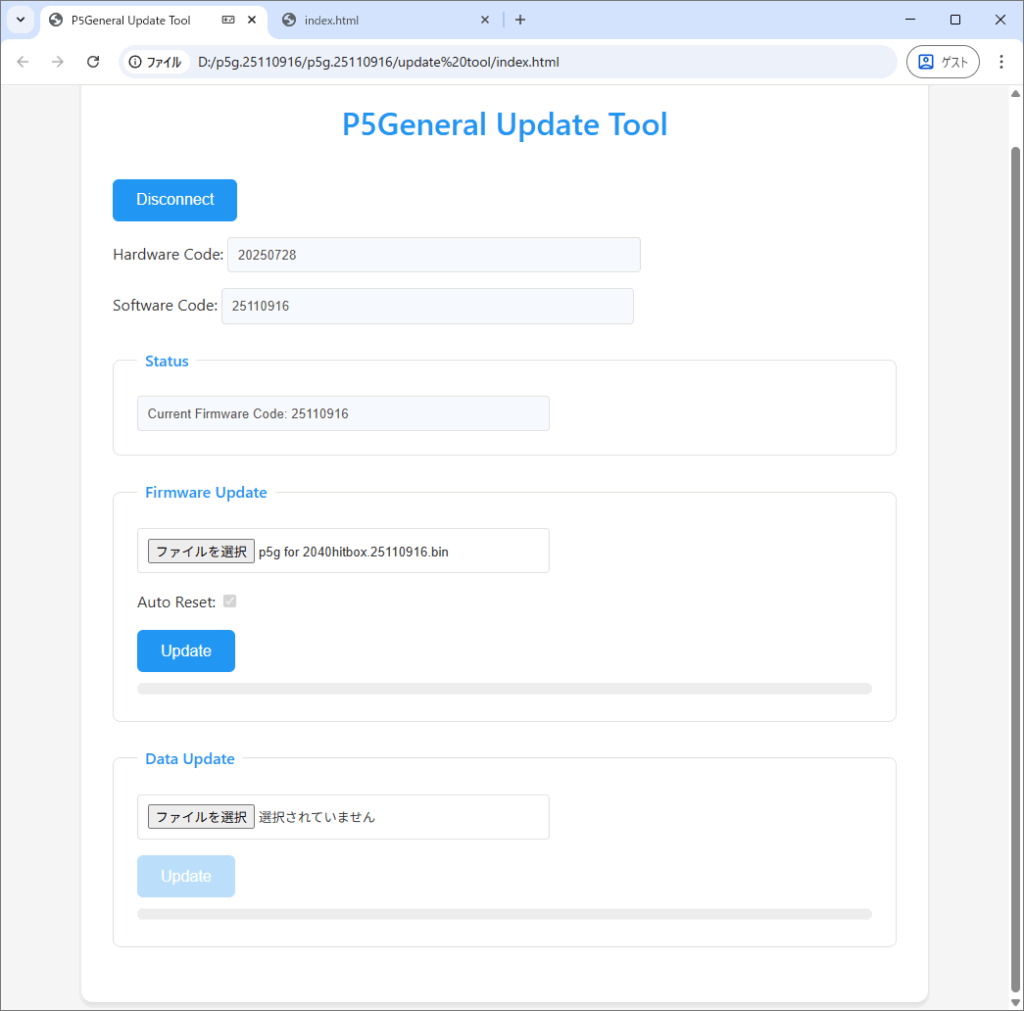Viewport: 1024px width, 1011px height.
Task: Click the Firmware Update progress bar
Action: tap(504, 689)
